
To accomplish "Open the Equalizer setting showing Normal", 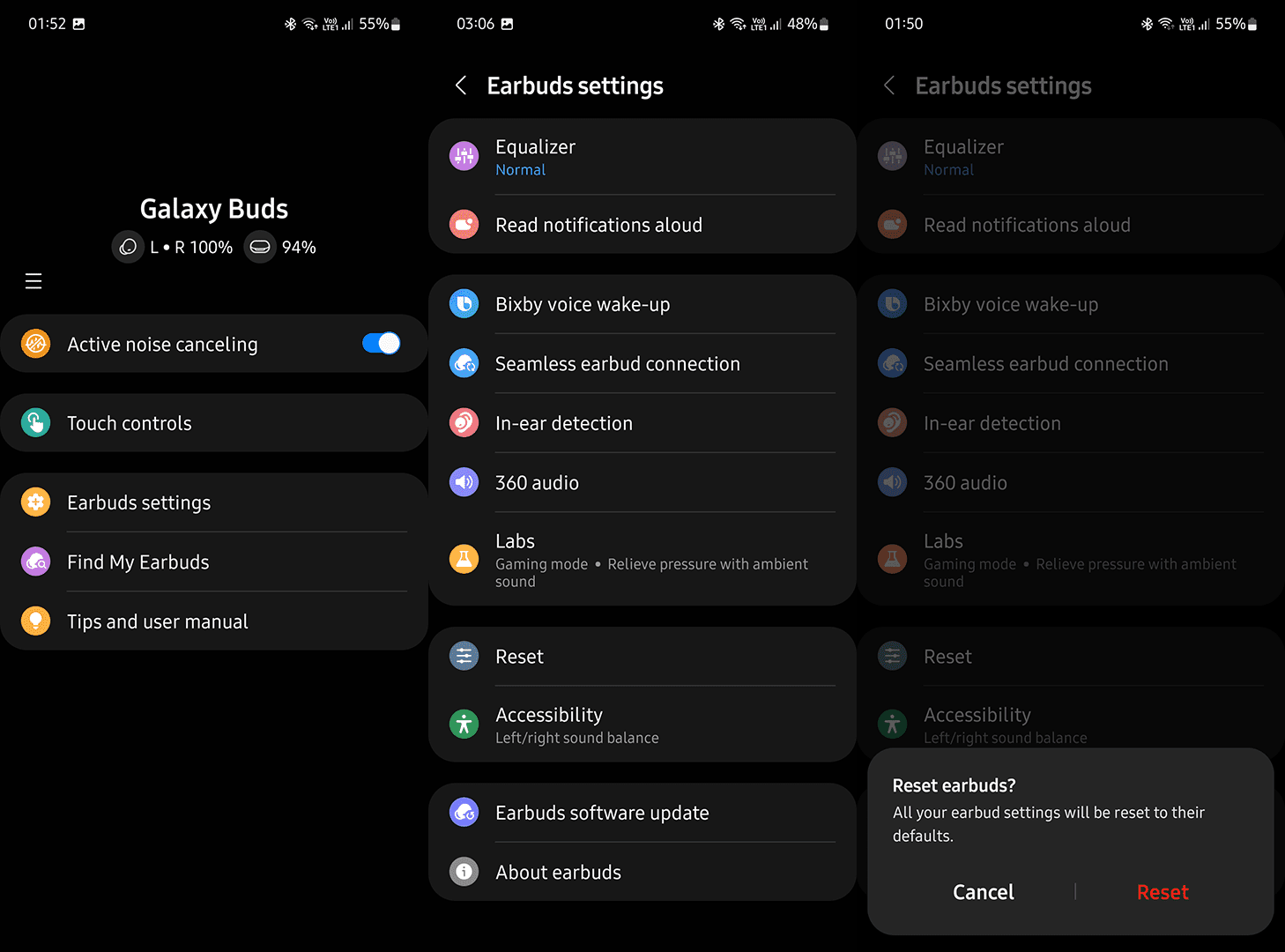I will click(642, 157).
